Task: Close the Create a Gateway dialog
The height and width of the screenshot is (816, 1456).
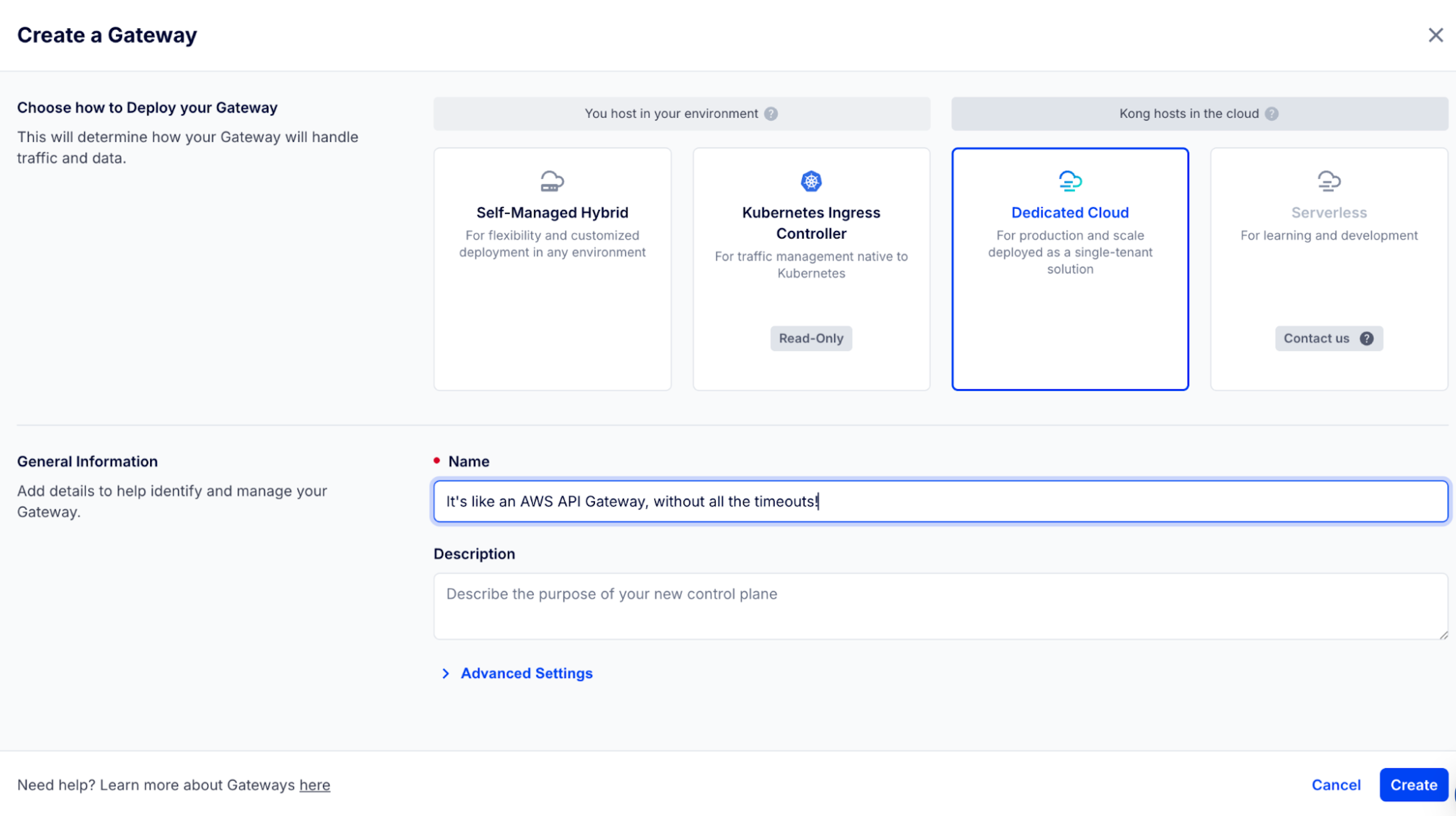Action: click(x=1436, y=35)
